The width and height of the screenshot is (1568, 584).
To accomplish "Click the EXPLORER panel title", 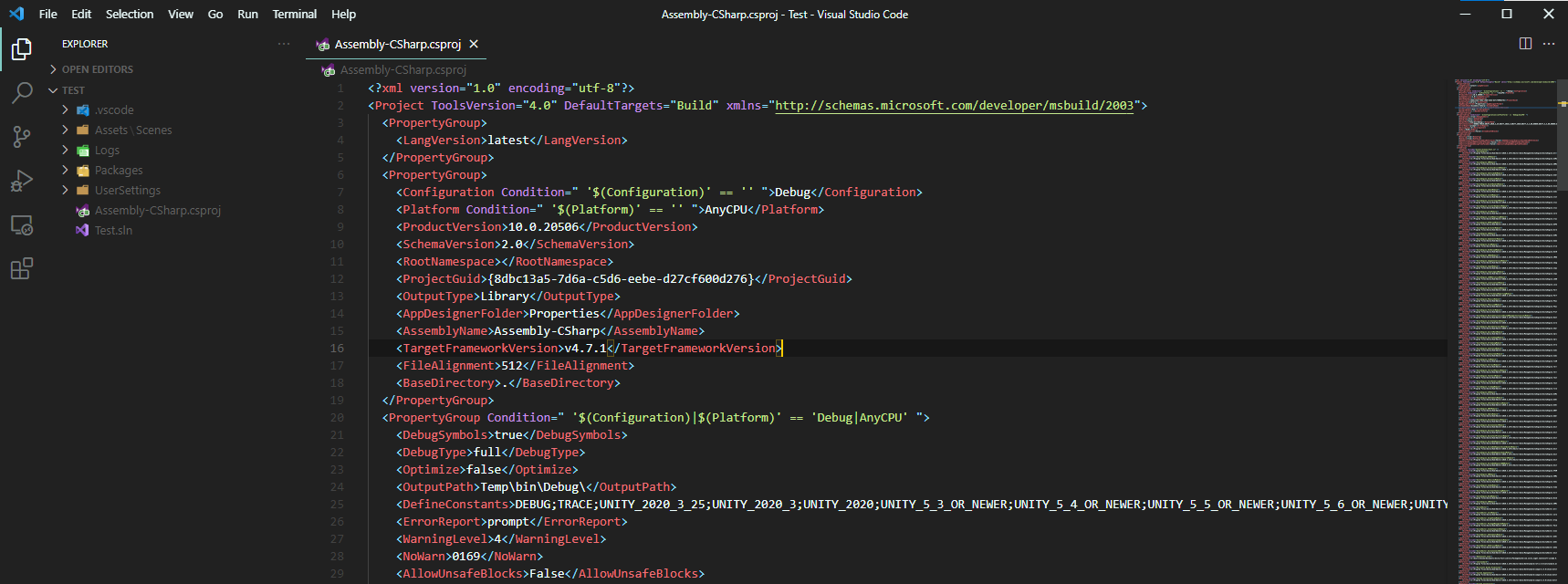I will click(x=85, y=44).
